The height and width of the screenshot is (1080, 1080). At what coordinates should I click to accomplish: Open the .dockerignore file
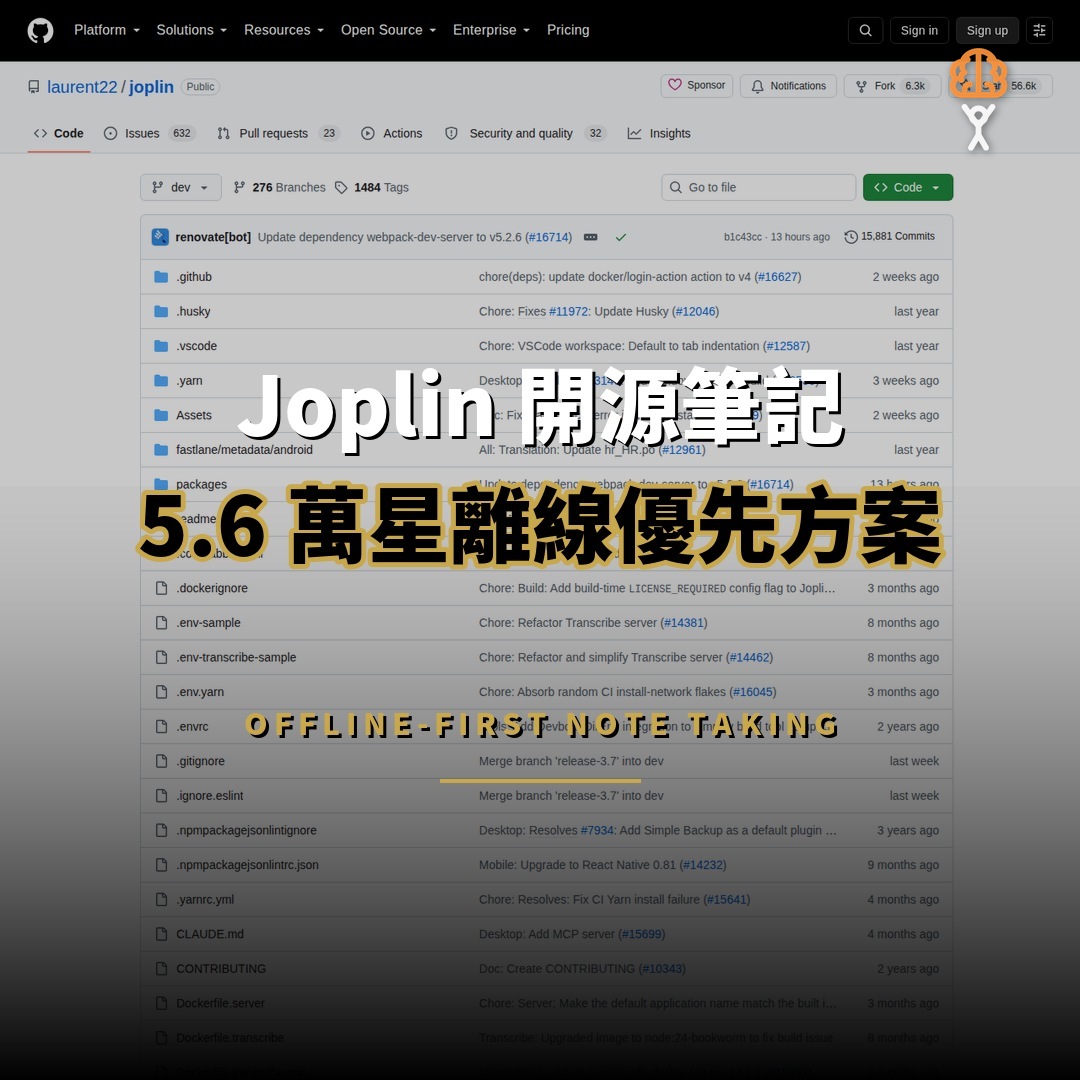(211, 588)
